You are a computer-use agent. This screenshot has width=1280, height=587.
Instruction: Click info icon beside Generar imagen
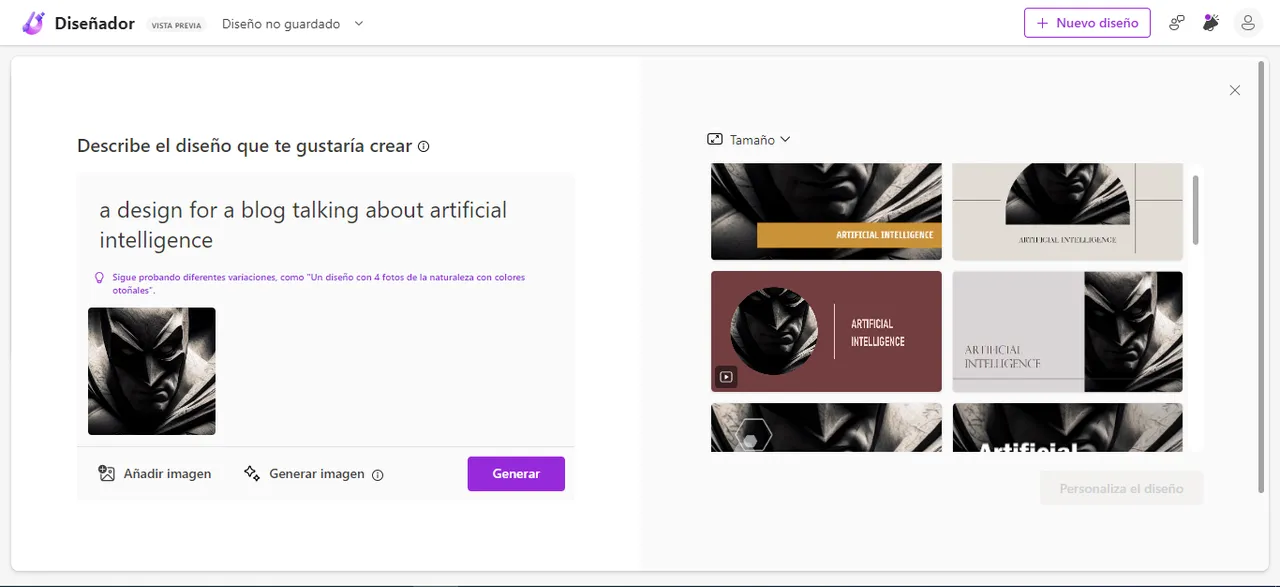[x=377, y=475]
